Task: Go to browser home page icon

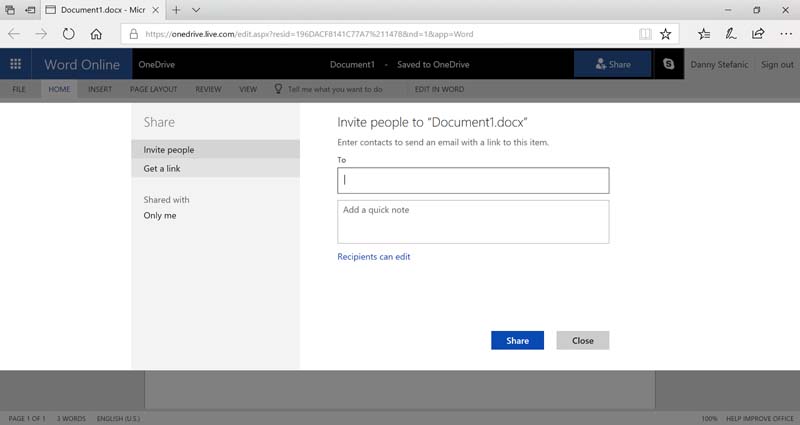Action: click(x=96, y=34)
